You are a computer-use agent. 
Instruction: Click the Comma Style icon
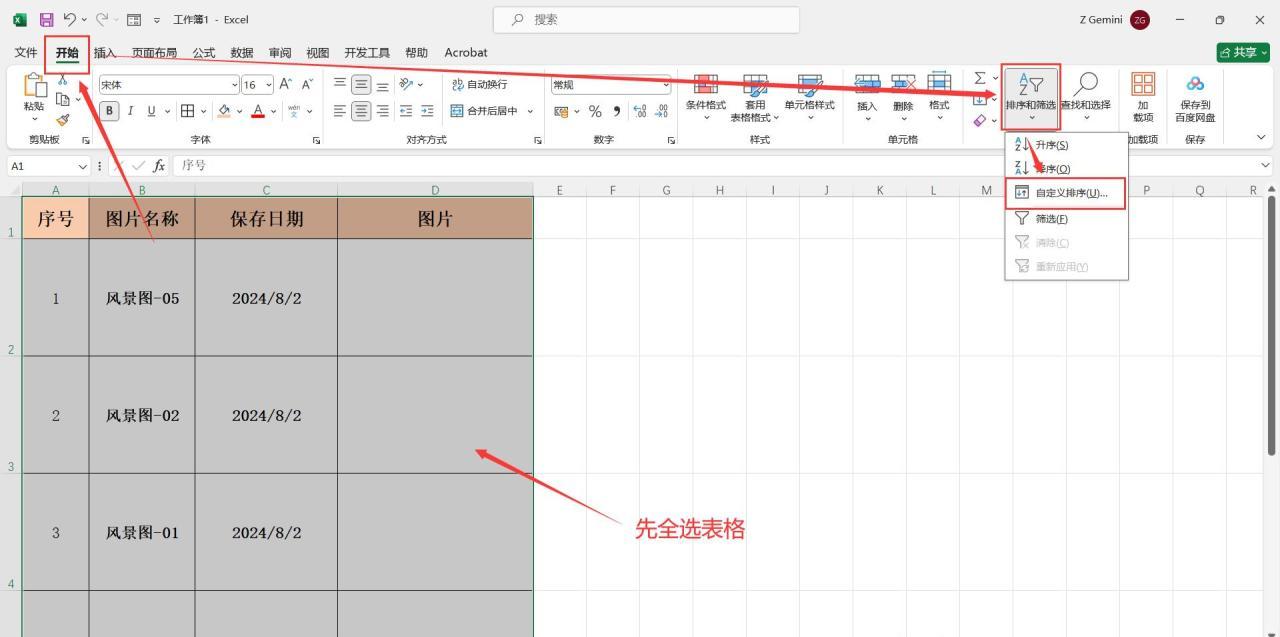[616, 111]
